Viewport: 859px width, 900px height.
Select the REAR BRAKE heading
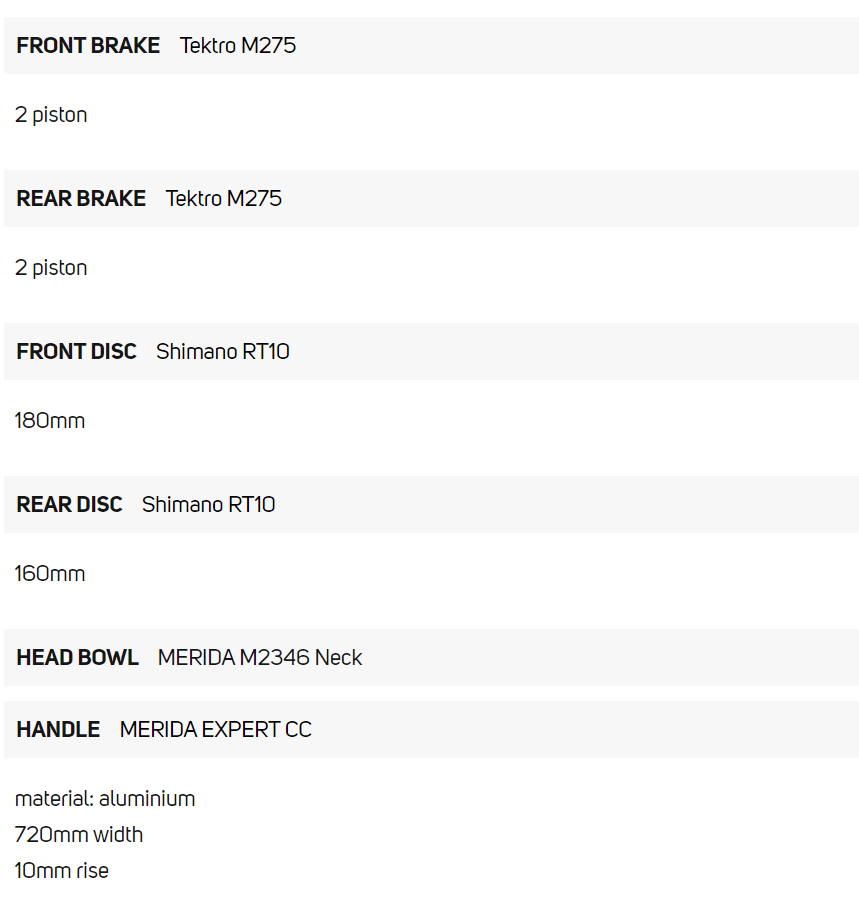[x=81, y=199]
